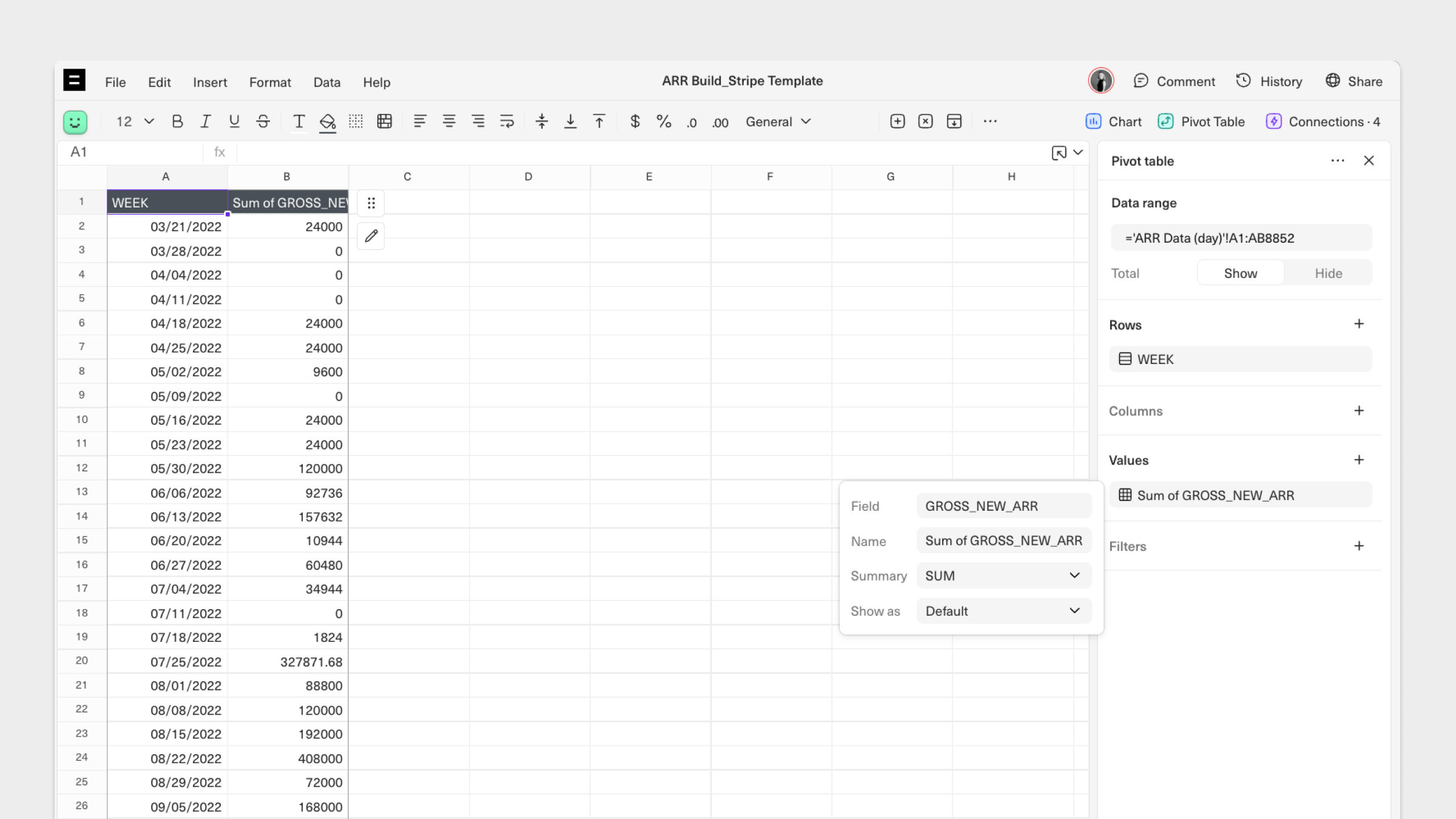Image resolution: width=1456 pixels, height=819 pixels.
Task: Open the Data menu
Action: pos(326,82)
